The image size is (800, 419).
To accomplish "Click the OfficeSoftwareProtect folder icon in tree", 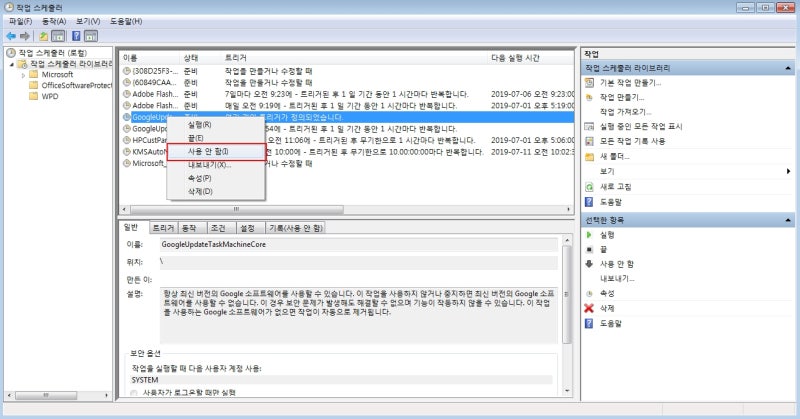I will [x=34, y=85].
